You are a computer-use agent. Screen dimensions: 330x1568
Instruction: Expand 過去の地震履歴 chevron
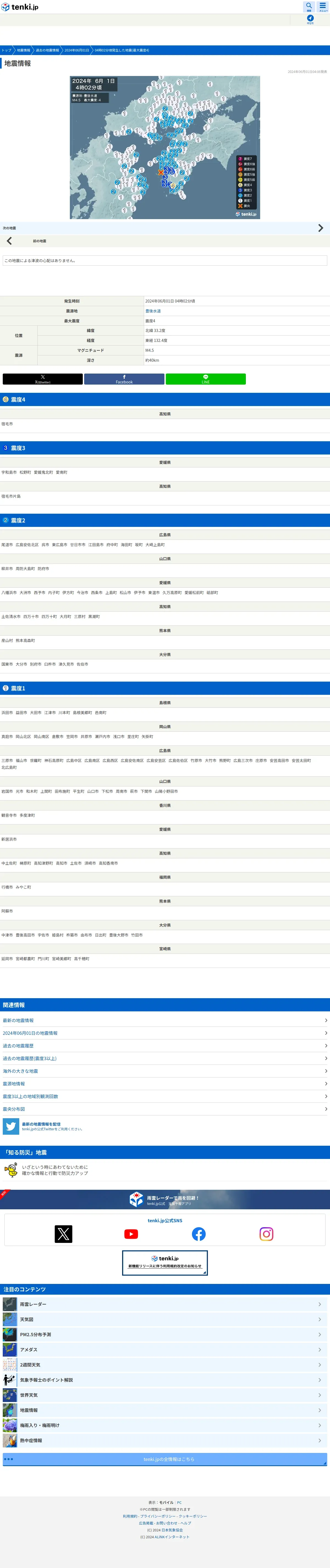(326, 1046)
